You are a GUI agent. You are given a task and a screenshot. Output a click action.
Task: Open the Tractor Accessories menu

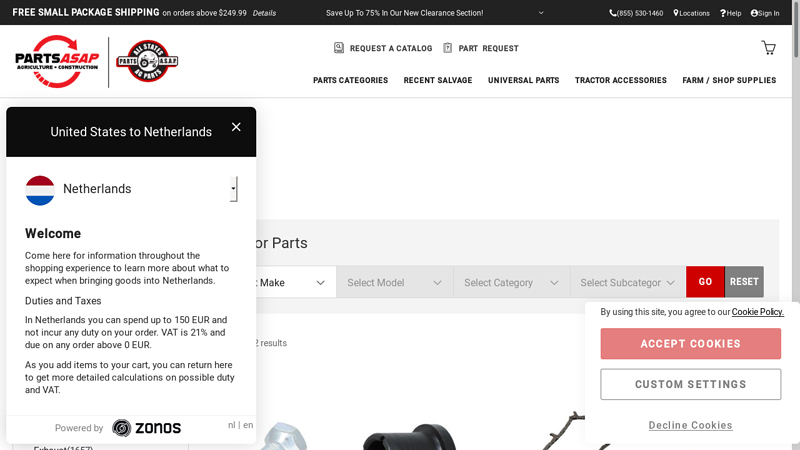click(x=620, y=80)
